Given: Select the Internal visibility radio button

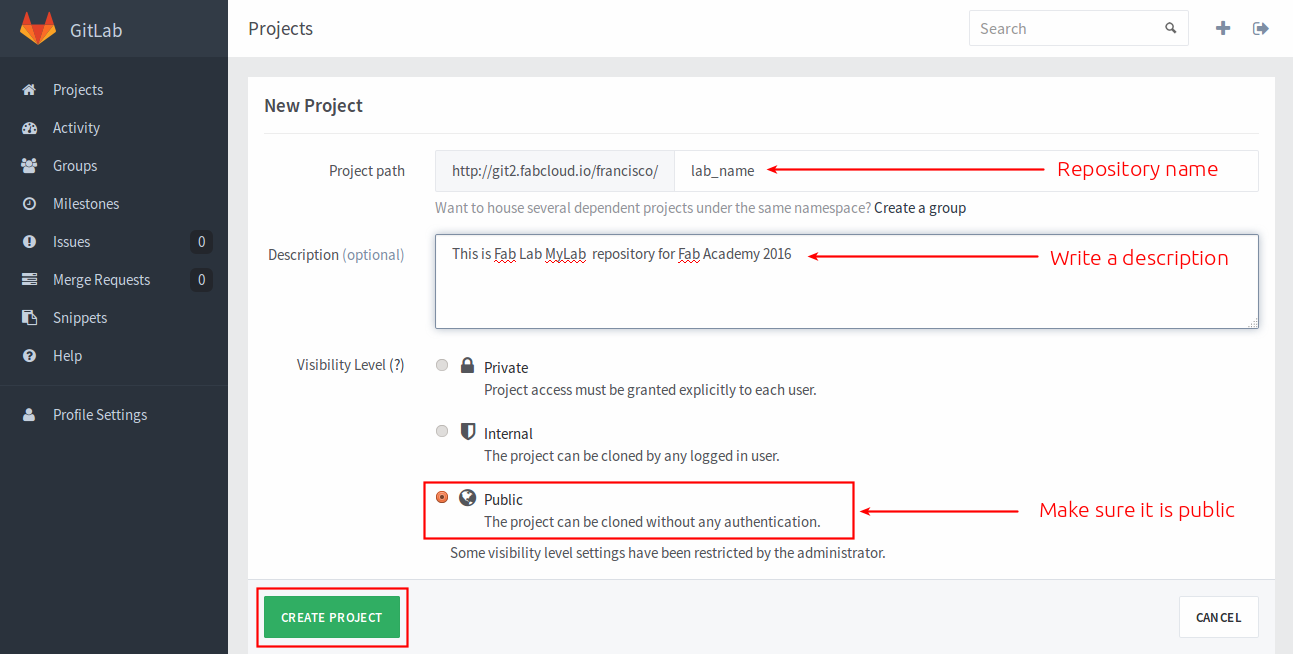Looking at the screenshot, I should click(442, 431).
